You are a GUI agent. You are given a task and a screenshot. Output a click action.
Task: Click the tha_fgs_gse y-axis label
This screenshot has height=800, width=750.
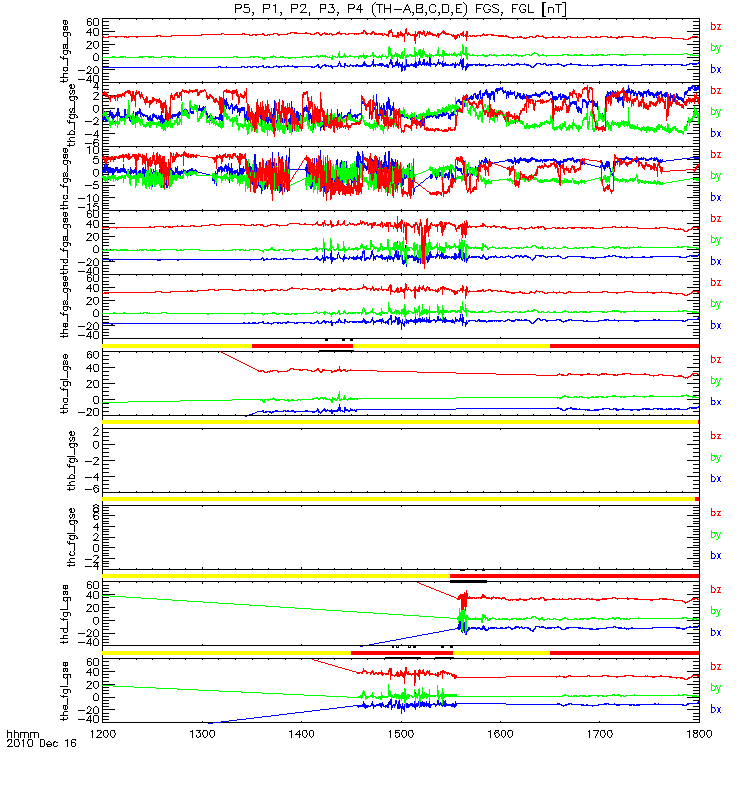click(x=65, y=51)
